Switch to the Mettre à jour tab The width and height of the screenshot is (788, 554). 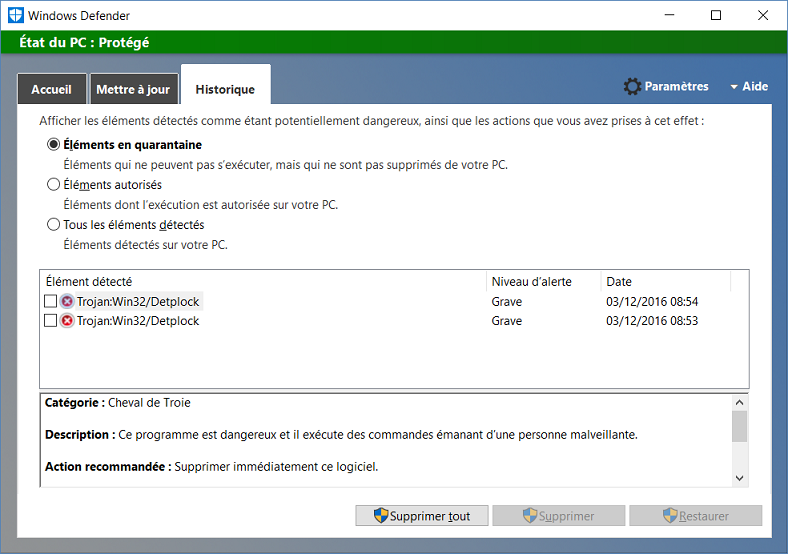pos(134,89)
